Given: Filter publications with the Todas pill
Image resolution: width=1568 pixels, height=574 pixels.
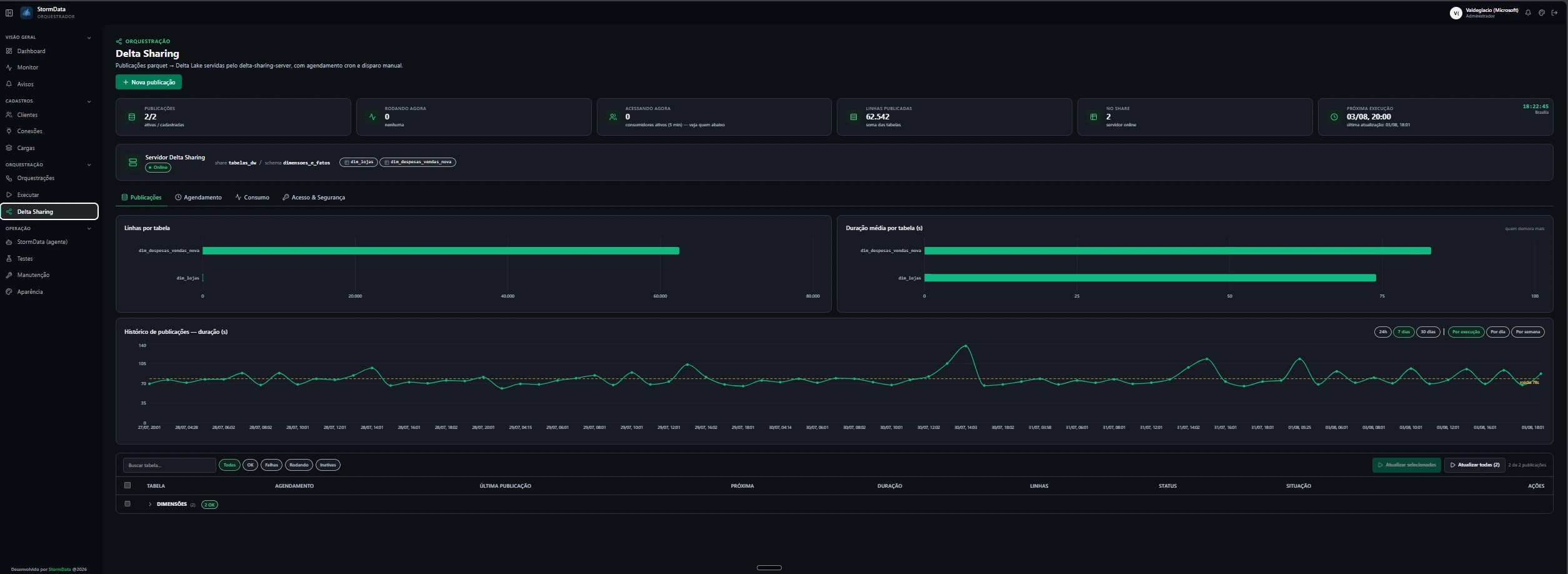Looking at the screenshot, I should point(229,465).
